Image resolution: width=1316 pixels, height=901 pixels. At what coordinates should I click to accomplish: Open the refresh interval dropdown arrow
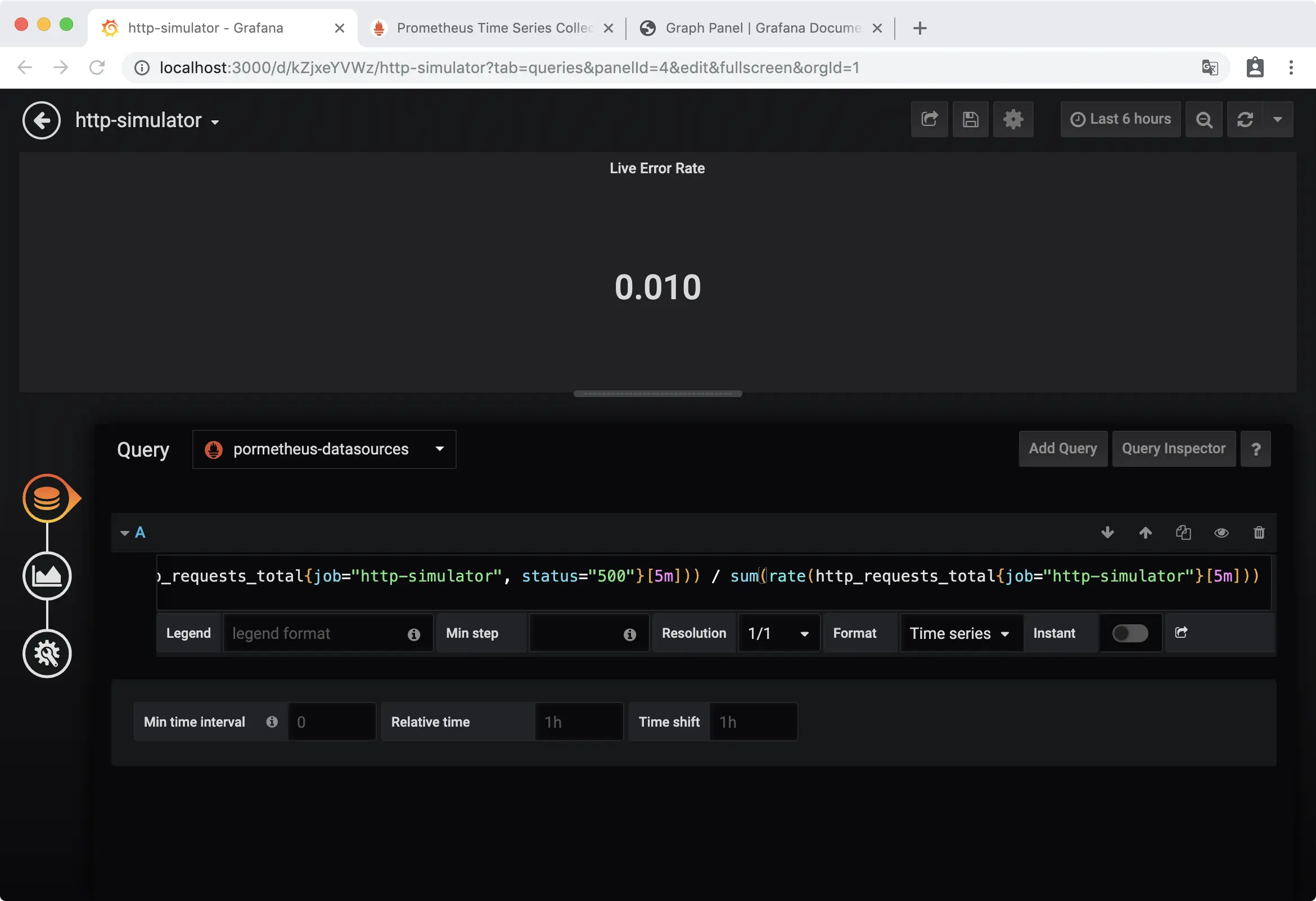[x=1278, y=119]
